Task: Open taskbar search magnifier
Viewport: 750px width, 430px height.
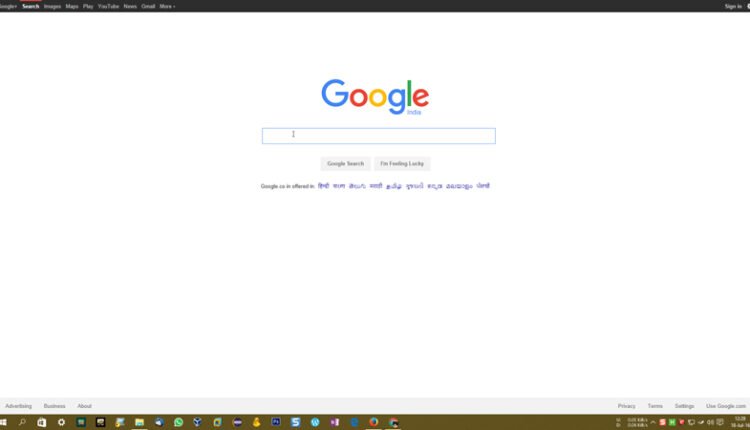Action: click(22, 422)
